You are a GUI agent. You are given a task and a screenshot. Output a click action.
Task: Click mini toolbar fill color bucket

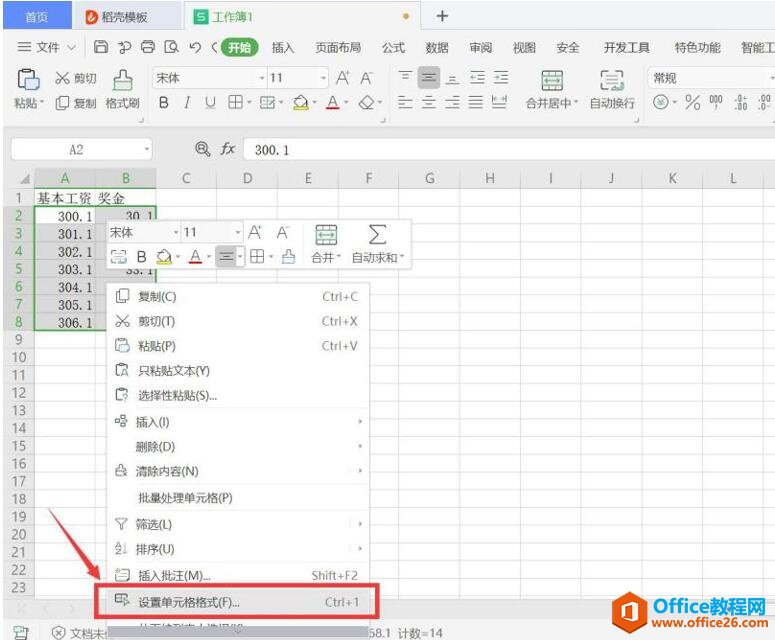coord(164,257)
